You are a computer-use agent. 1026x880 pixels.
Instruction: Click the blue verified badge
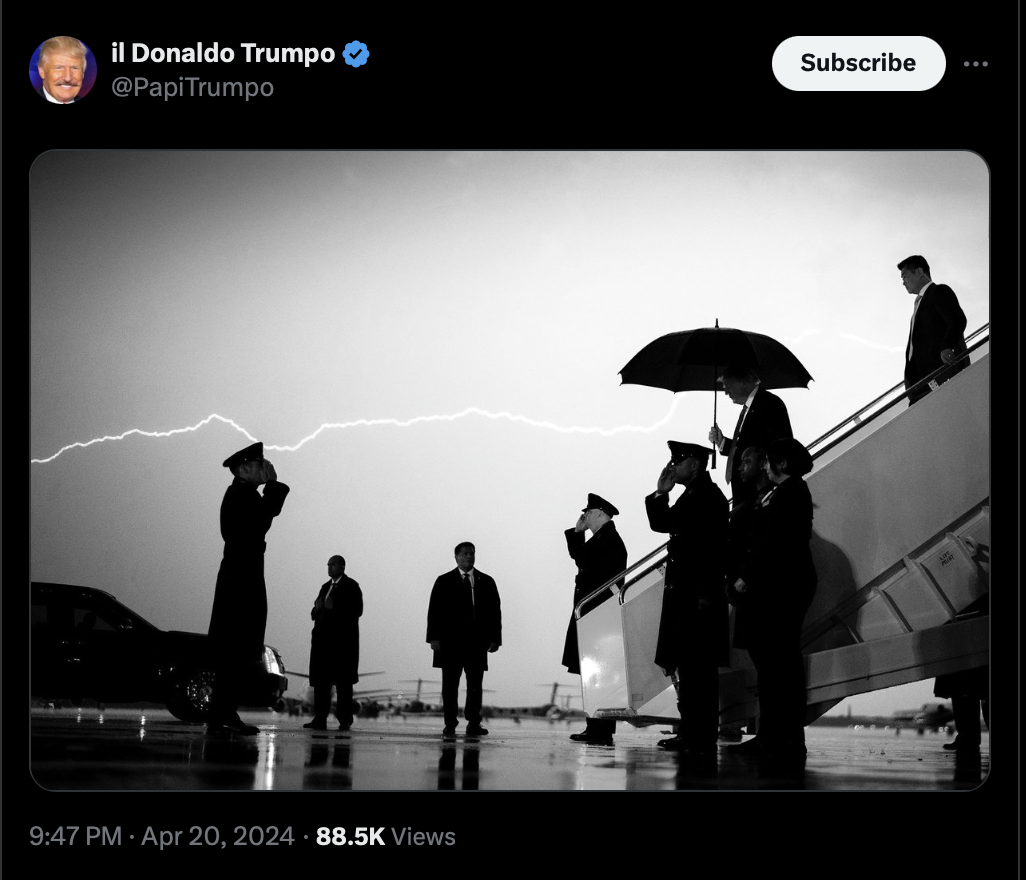[x=356, y=54]
